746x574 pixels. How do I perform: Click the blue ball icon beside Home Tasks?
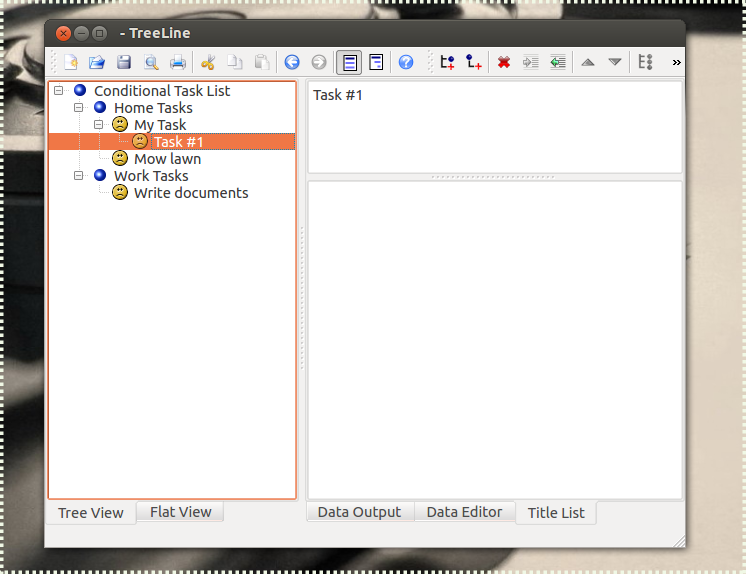pyautogui.click(x=100, y=107)
